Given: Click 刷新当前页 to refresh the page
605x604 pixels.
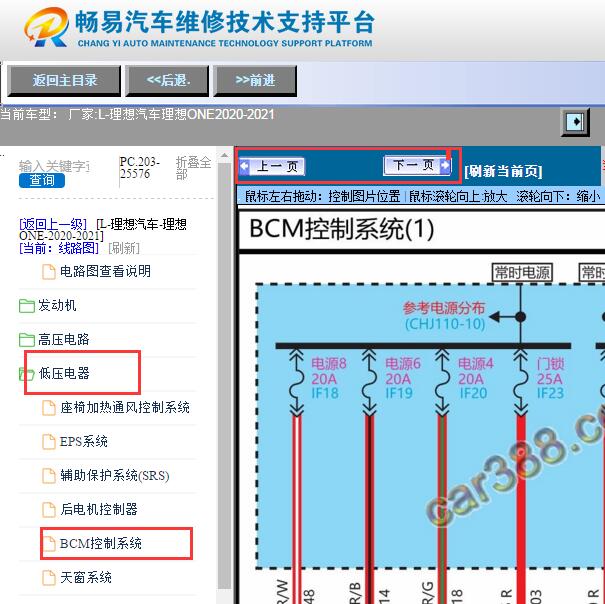Looking at the screenshot, I should [x=504, y=171].
